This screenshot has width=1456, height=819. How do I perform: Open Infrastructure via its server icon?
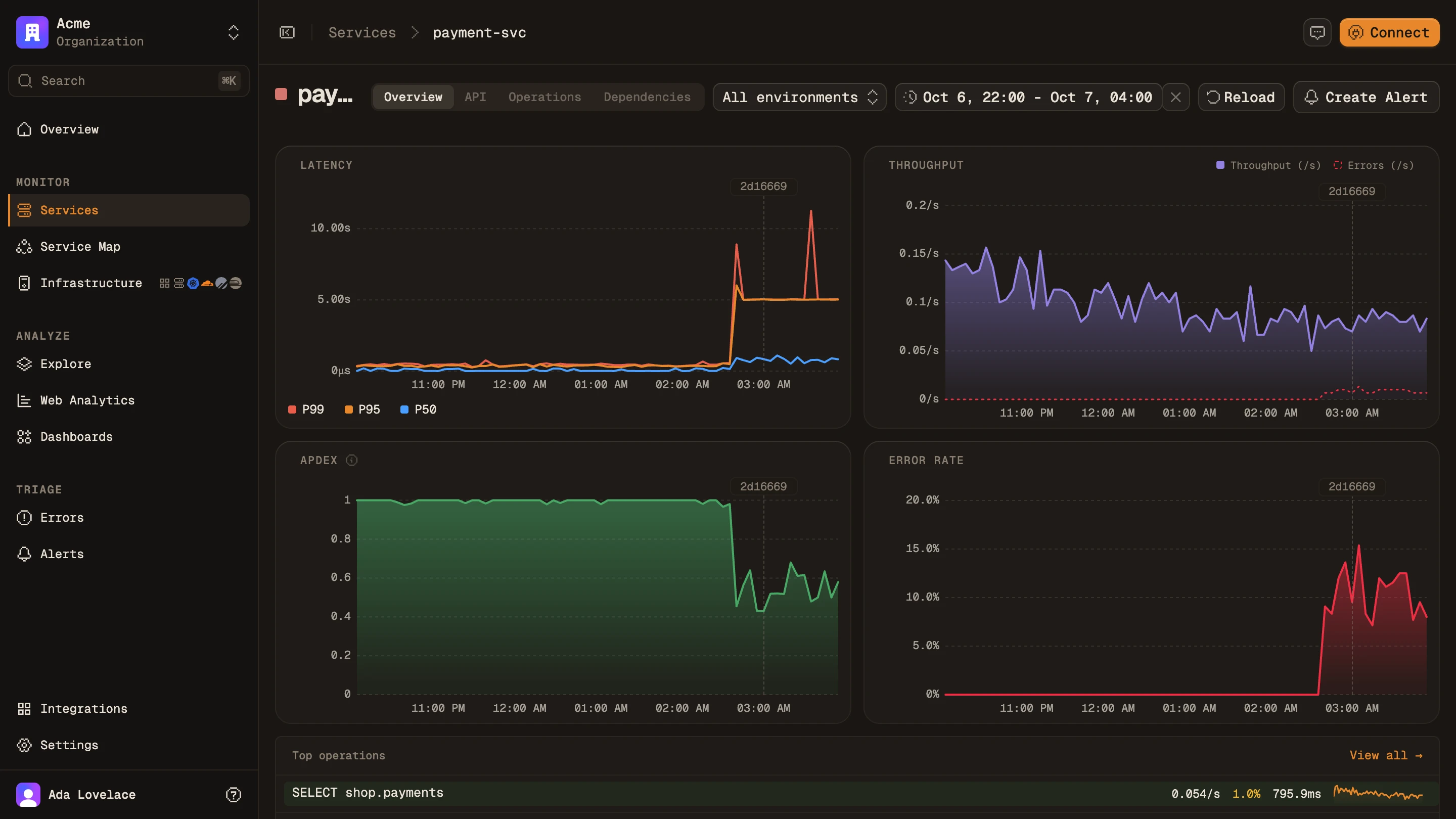pos(24,283)
